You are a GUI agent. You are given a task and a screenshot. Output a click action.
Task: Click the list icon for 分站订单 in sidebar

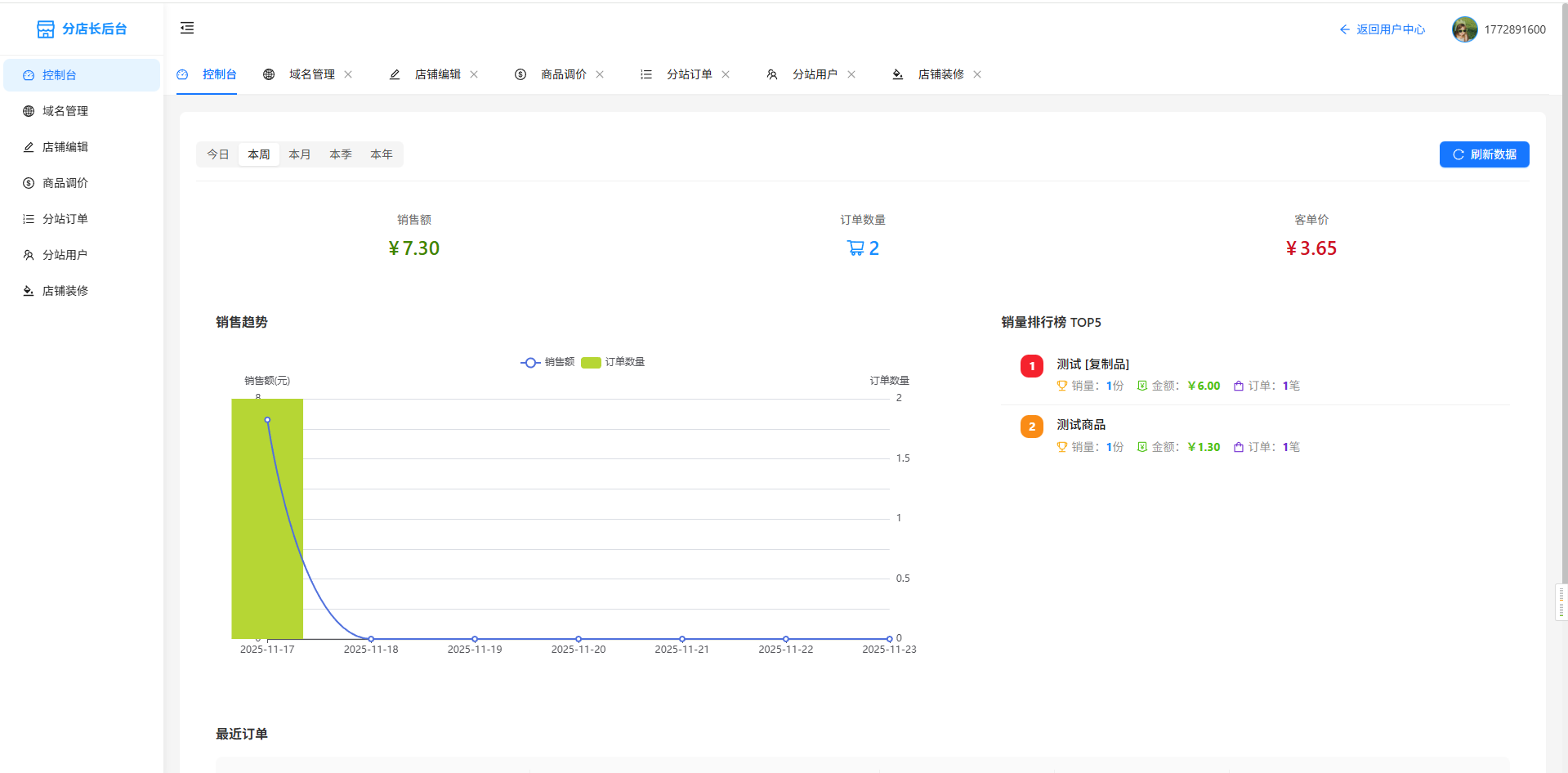29,219
